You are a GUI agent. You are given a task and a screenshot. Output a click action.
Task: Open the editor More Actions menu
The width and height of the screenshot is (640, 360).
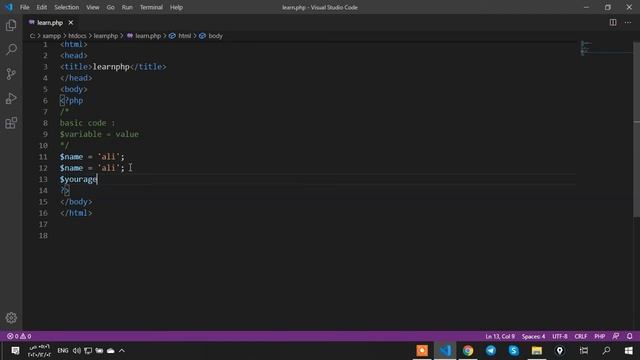click(x=628, y=22)
